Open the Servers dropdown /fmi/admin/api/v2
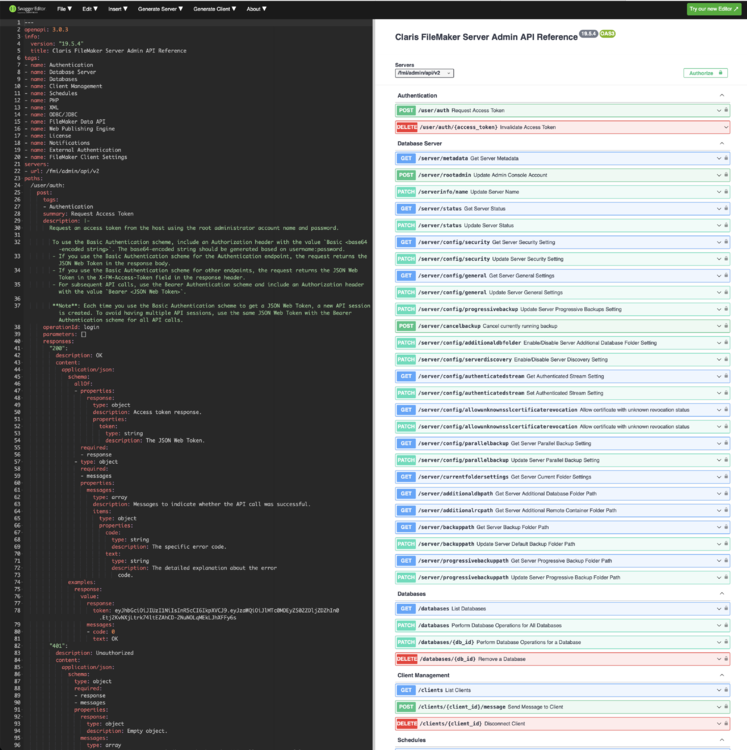 pos(424,73)
